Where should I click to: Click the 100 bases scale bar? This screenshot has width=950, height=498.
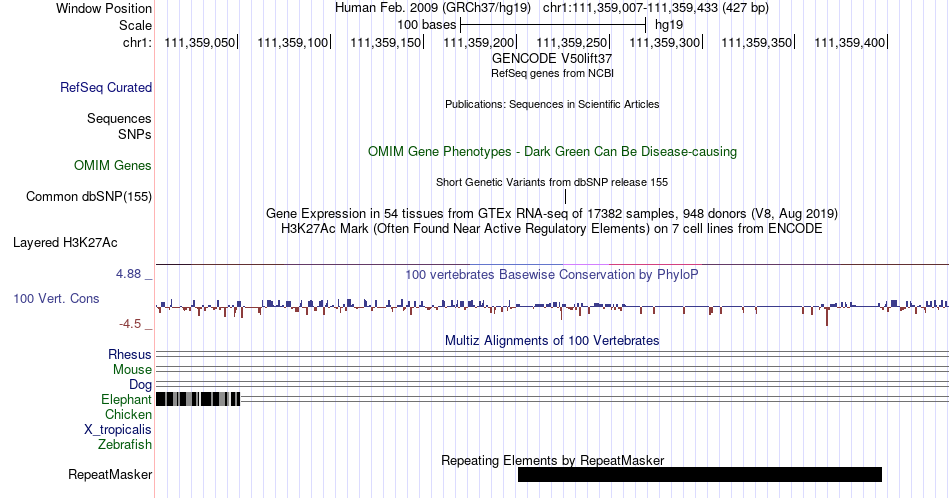pyautogui.click(x=553, y=25)
